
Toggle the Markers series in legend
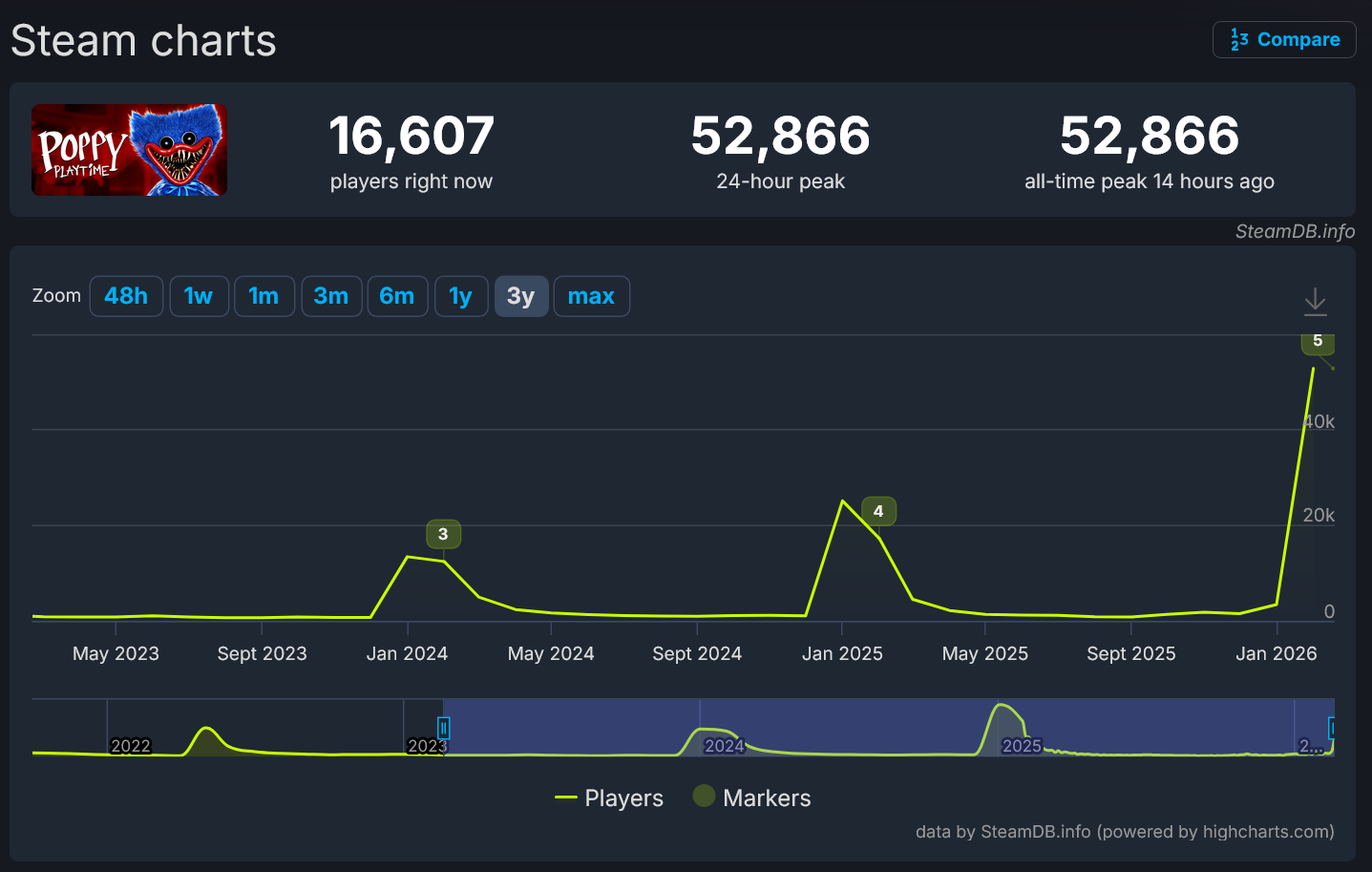pos(752,798)
